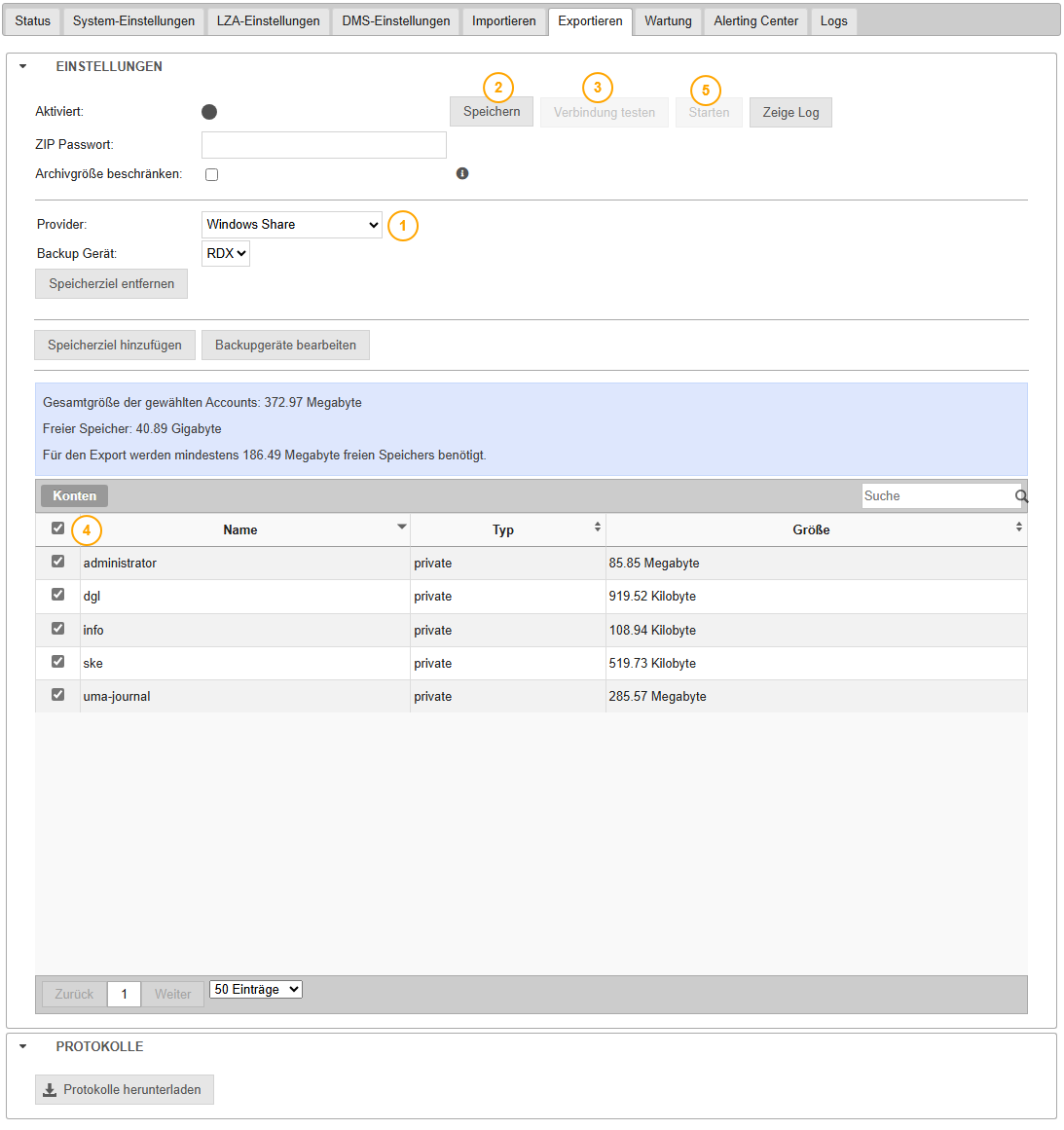Enable the Archivgröße beschränken checkbox
Image resolution: width=1064 pixels, height=1130 pixels.
coord(211,175)
